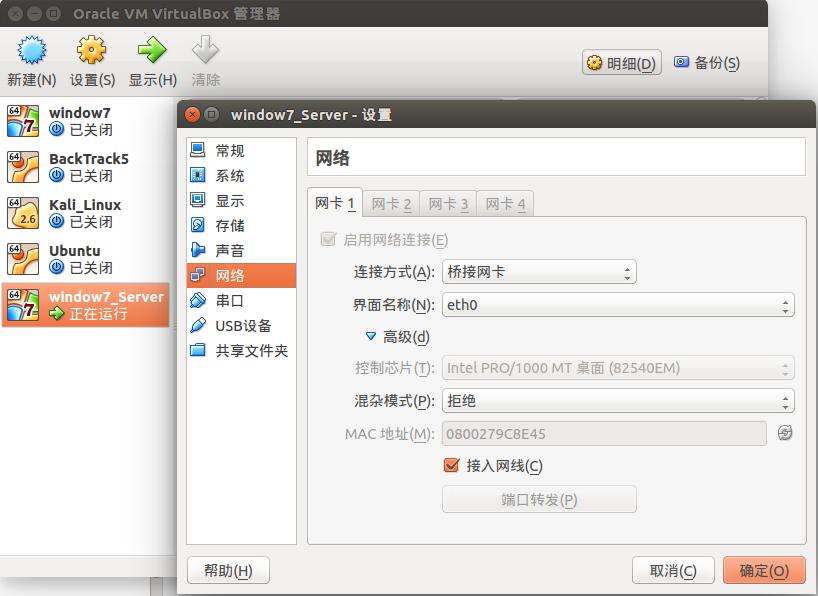Open 声音 audio settings category
818x596 pixels.
pyautogui.click(x=241, y=251)
